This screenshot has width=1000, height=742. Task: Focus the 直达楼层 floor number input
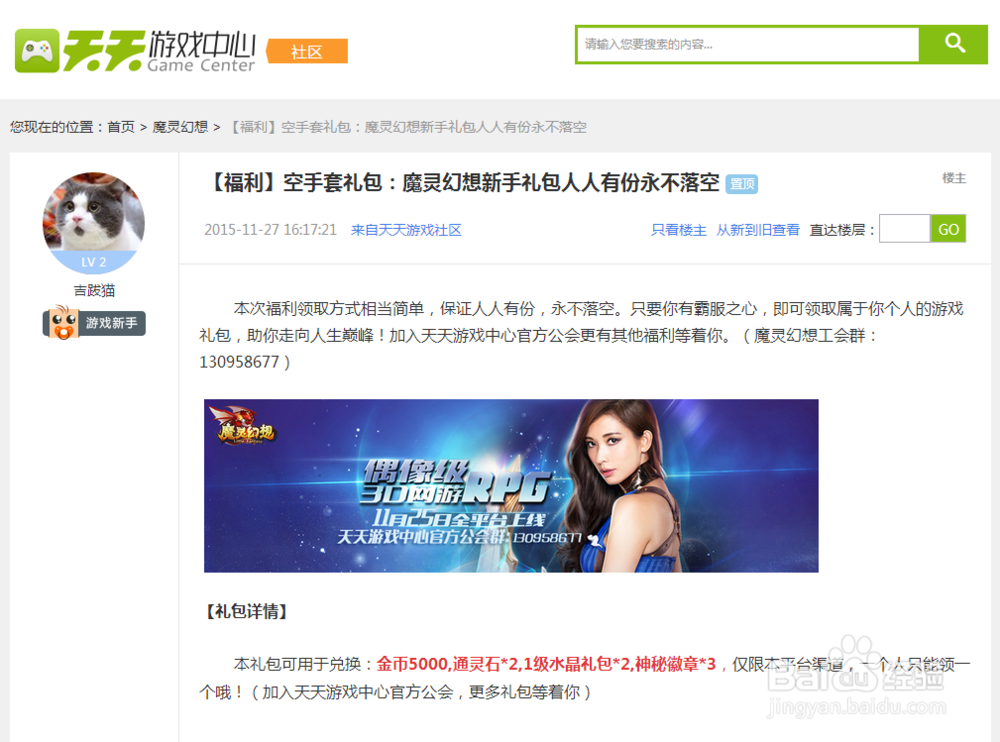(904, 228)
